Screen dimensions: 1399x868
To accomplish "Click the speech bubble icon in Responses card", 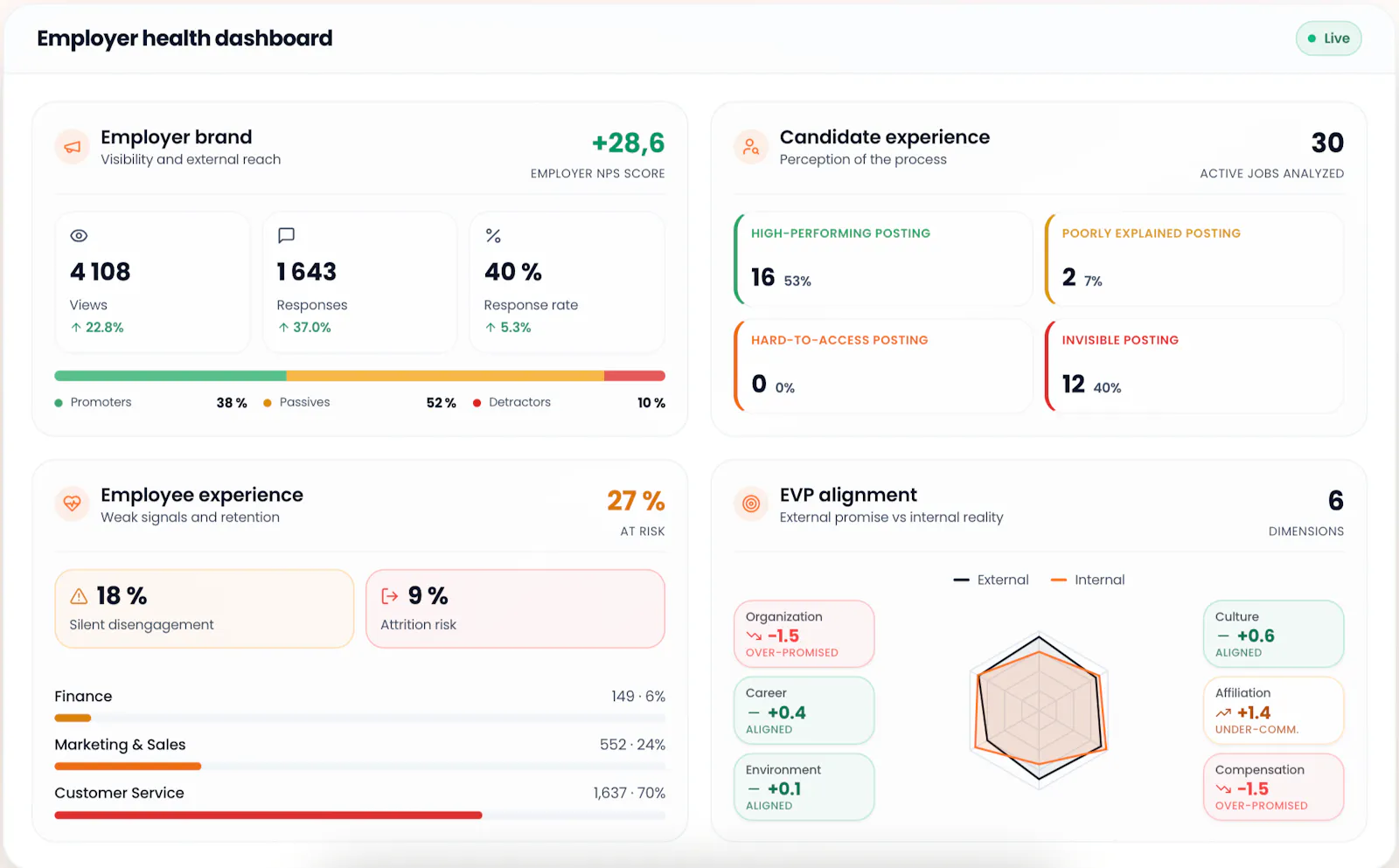I will tap(286, 235).
